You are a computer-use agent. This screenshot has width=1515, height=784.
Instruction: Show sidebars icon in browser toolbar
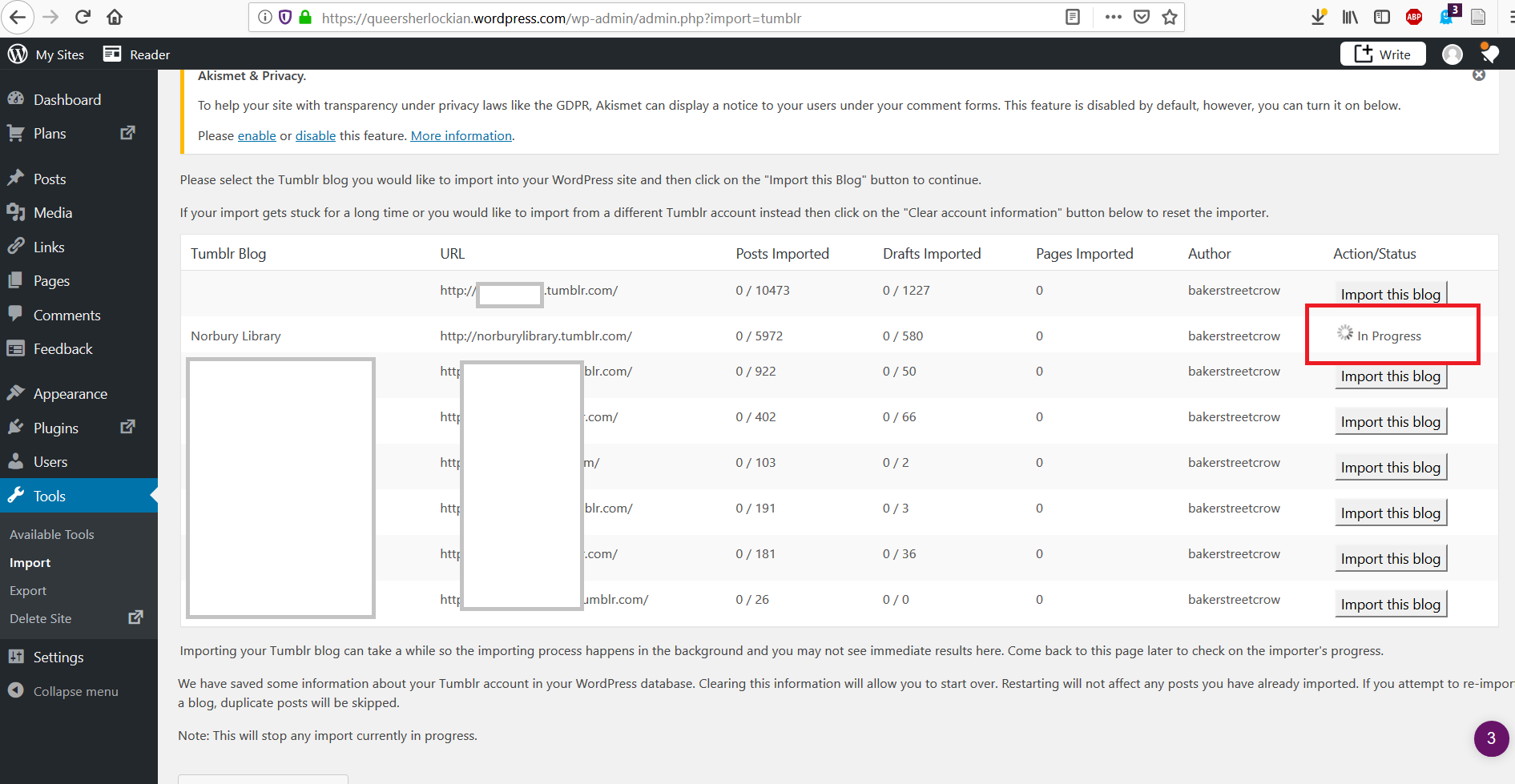pyautogui.click(x=1382, y=17)
